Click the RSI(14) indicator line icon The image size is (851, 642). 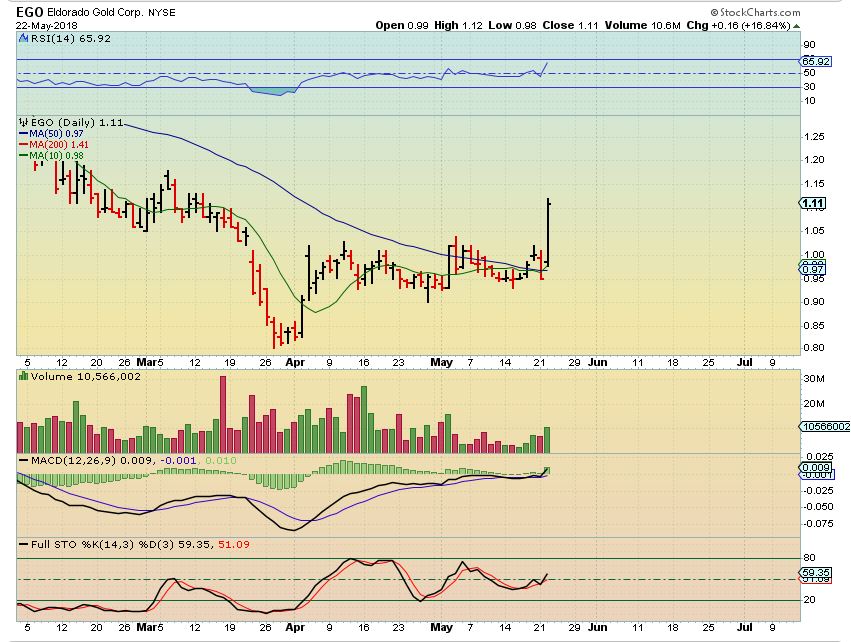(x=22, y=37)
